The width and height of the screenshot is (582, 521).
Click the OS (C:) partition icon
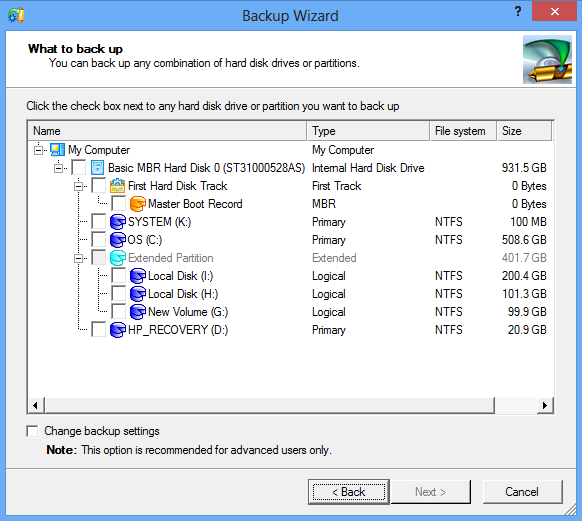(x=118, y=240)
